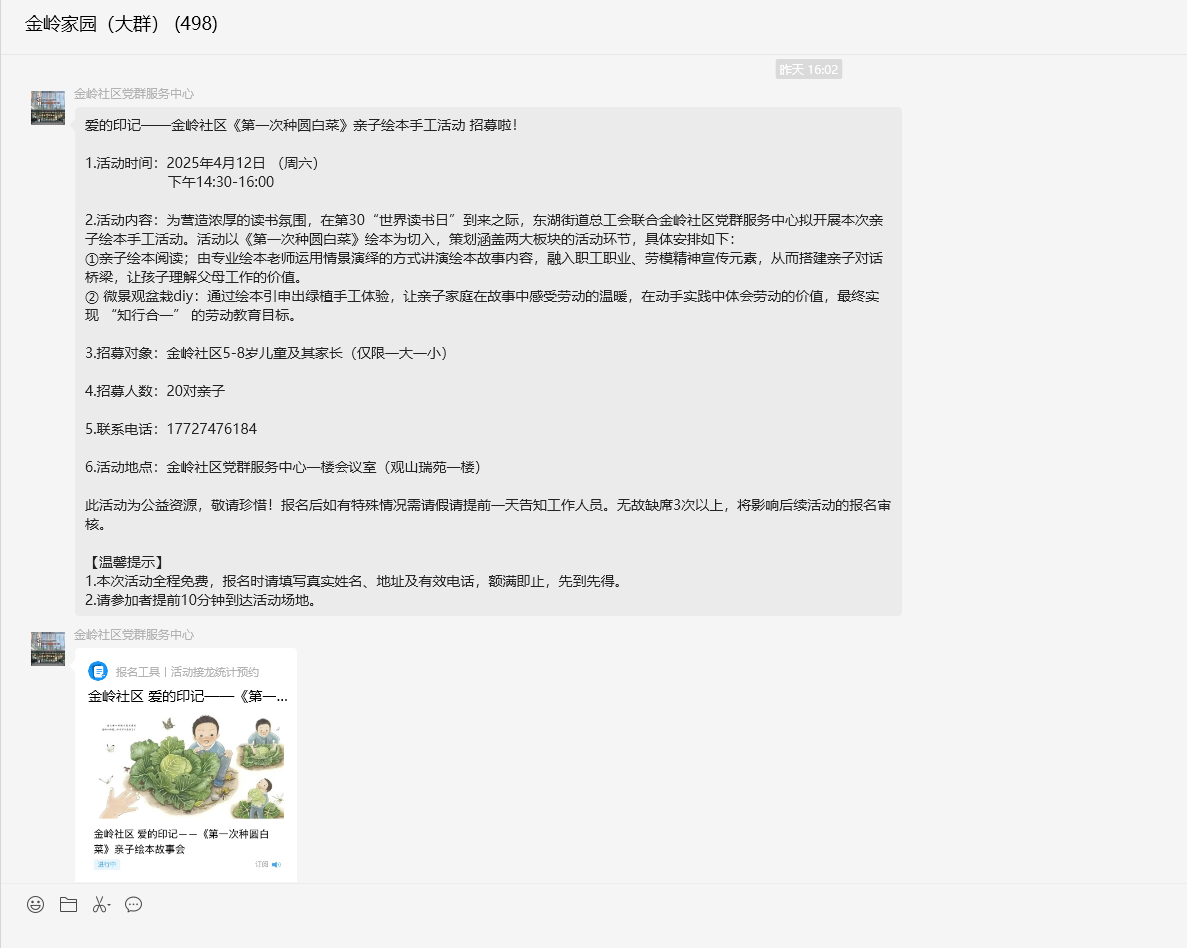The image size is (1187, 948).
Task: Click the scissors screenshot tool
Action: [98, 904]
